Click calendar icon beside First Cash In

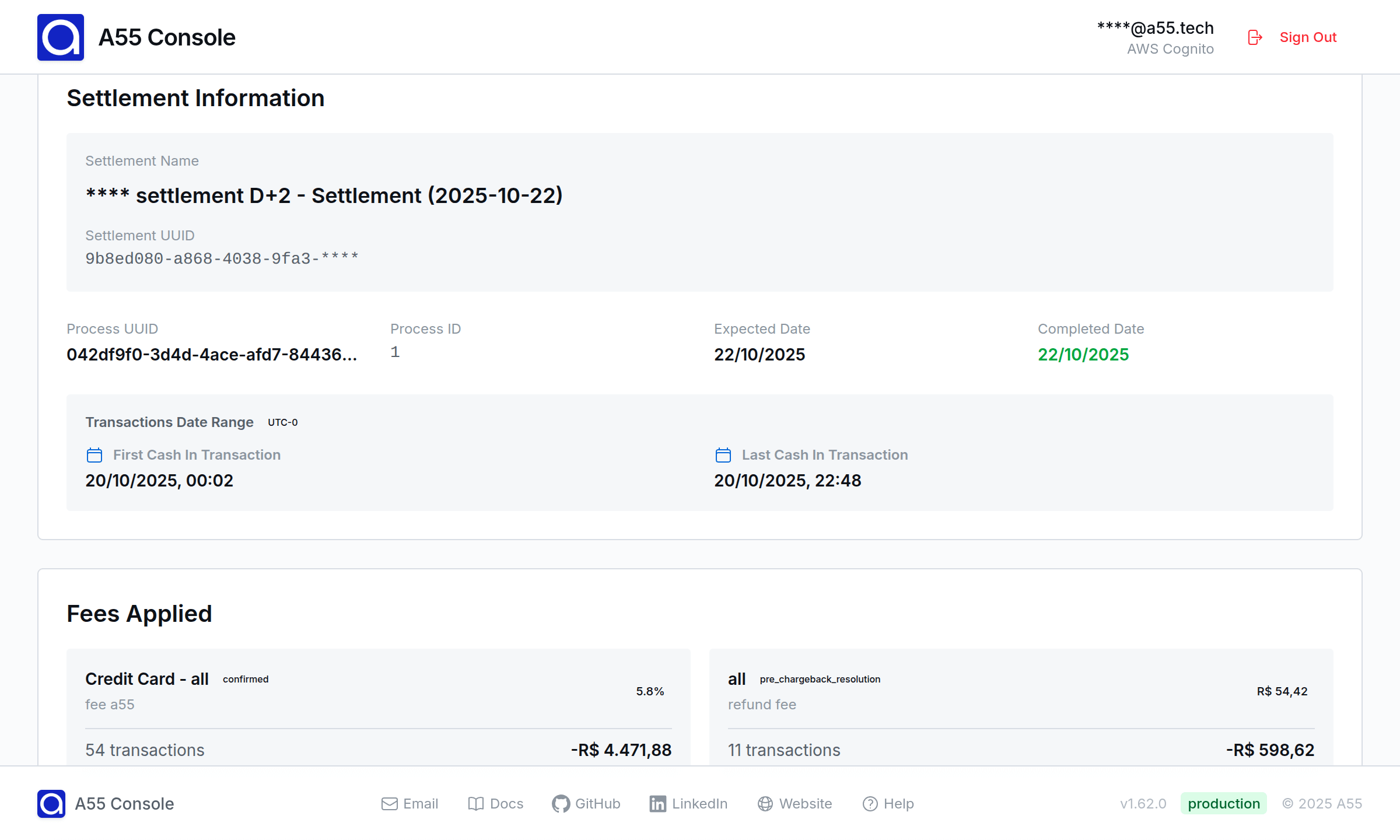pos(94,455)
